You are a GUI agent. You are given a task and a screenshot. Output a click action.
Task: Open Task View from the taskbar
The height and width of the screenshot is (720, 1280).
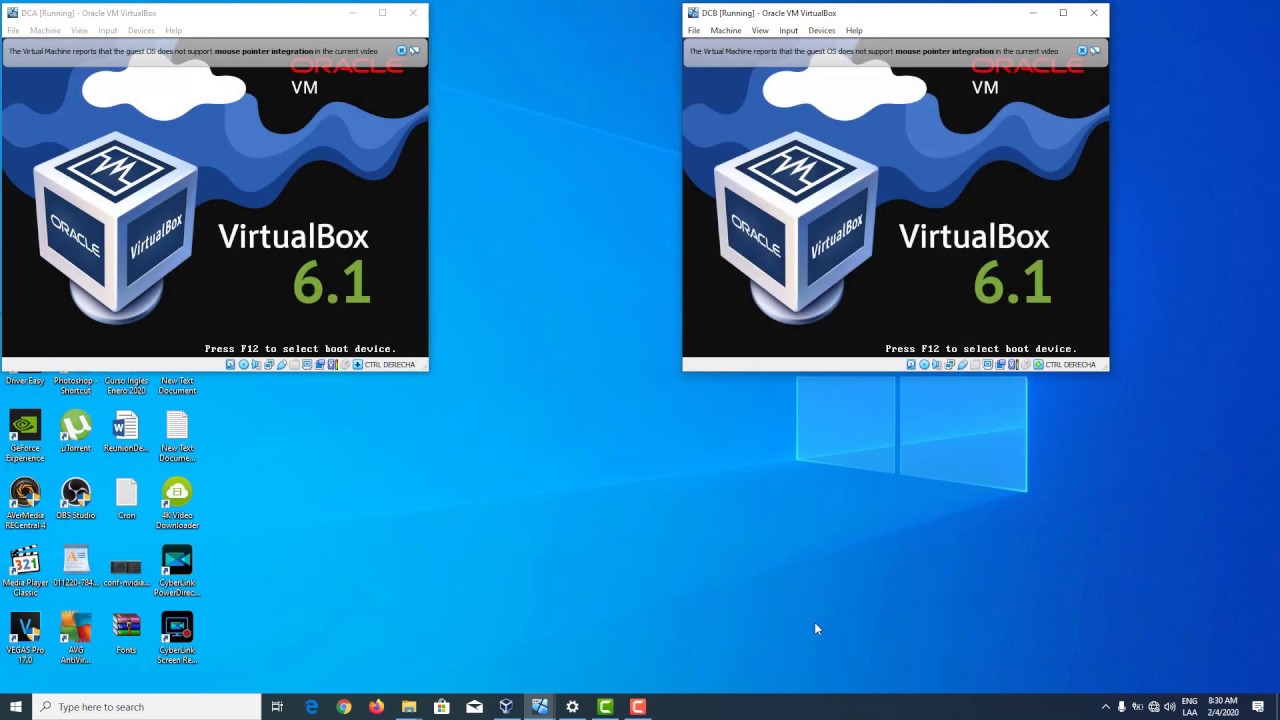coord(277,707)
